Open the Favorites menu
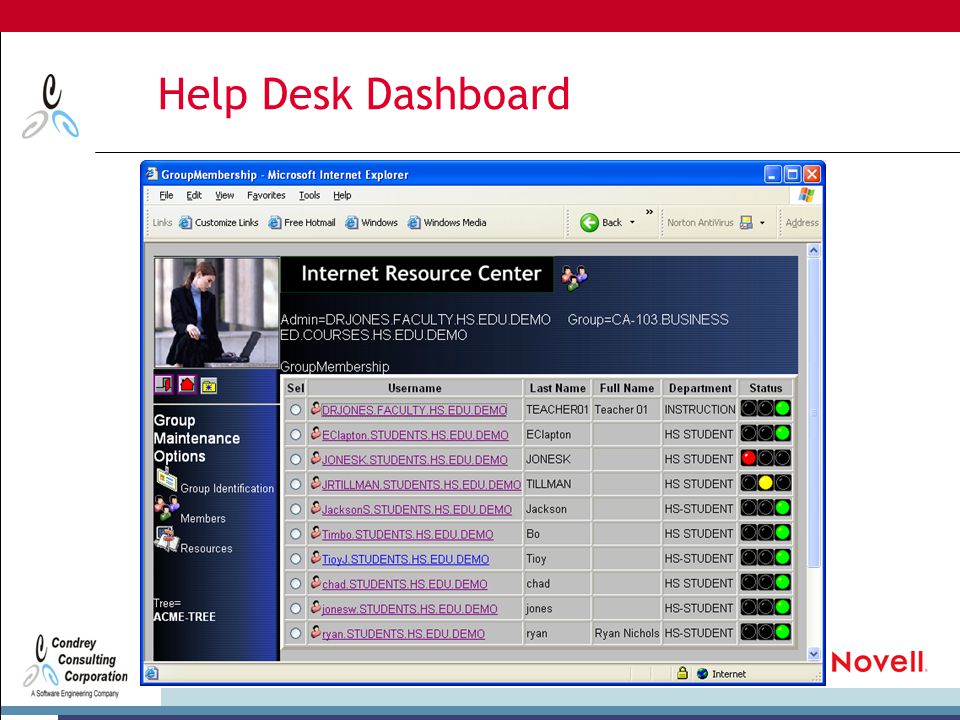The image size is (960, 720). (266, 195)
